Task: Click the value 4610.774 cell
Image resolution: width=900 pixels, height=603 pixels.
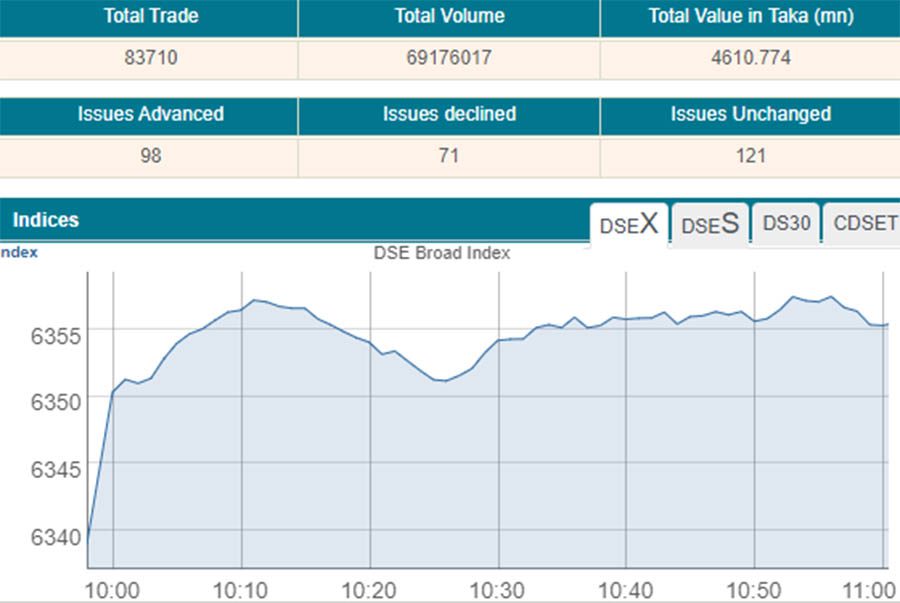Action: (748, 58)
